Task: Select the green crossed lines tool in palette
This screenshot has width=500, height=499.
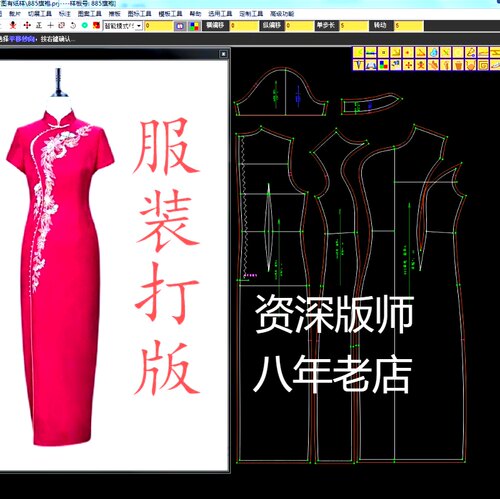Action: pos(446,52)
